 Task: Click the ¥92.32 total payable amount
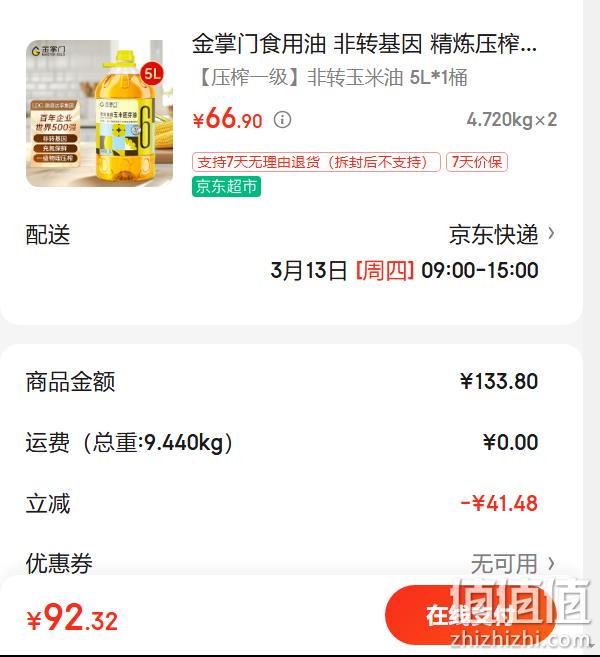point(72,618)
